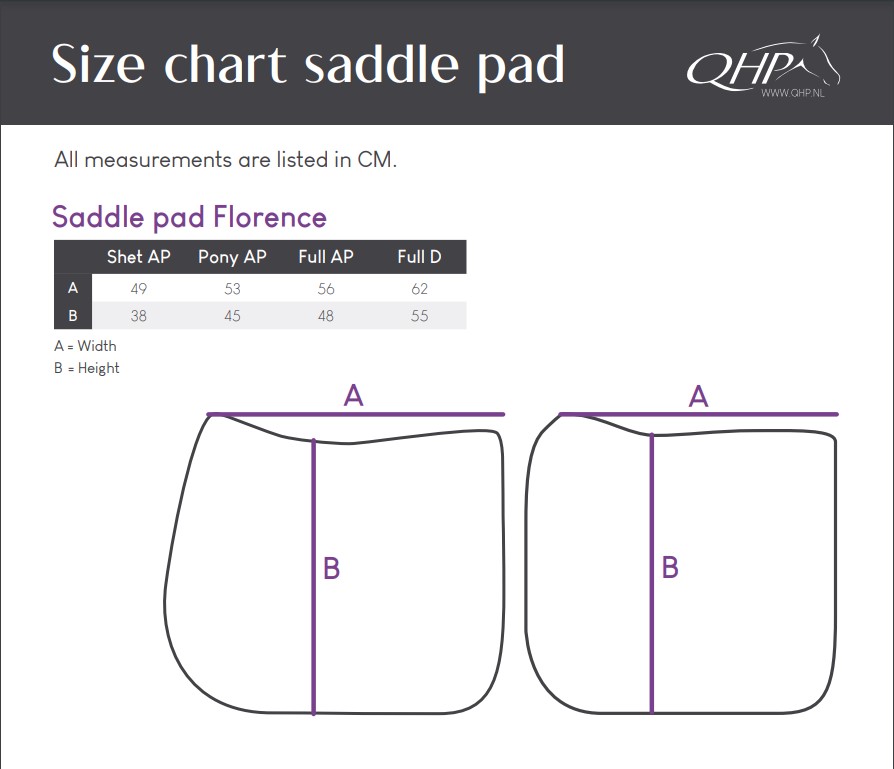The image size is (894, 769).
Task: Click the Size chart saddle pad title
Action: click(308, 64)
